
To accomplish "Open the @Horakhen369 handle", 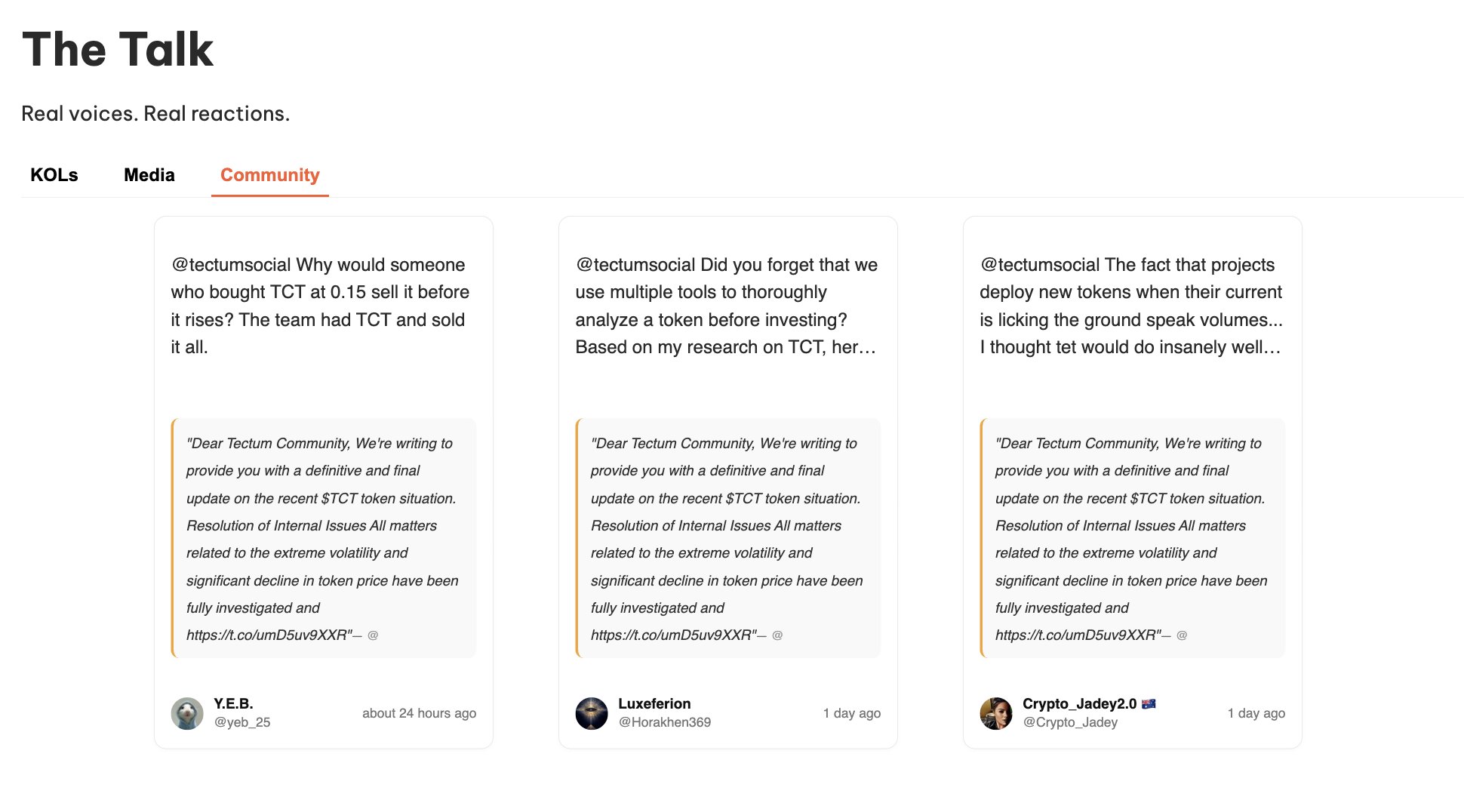I will point(665,722).
